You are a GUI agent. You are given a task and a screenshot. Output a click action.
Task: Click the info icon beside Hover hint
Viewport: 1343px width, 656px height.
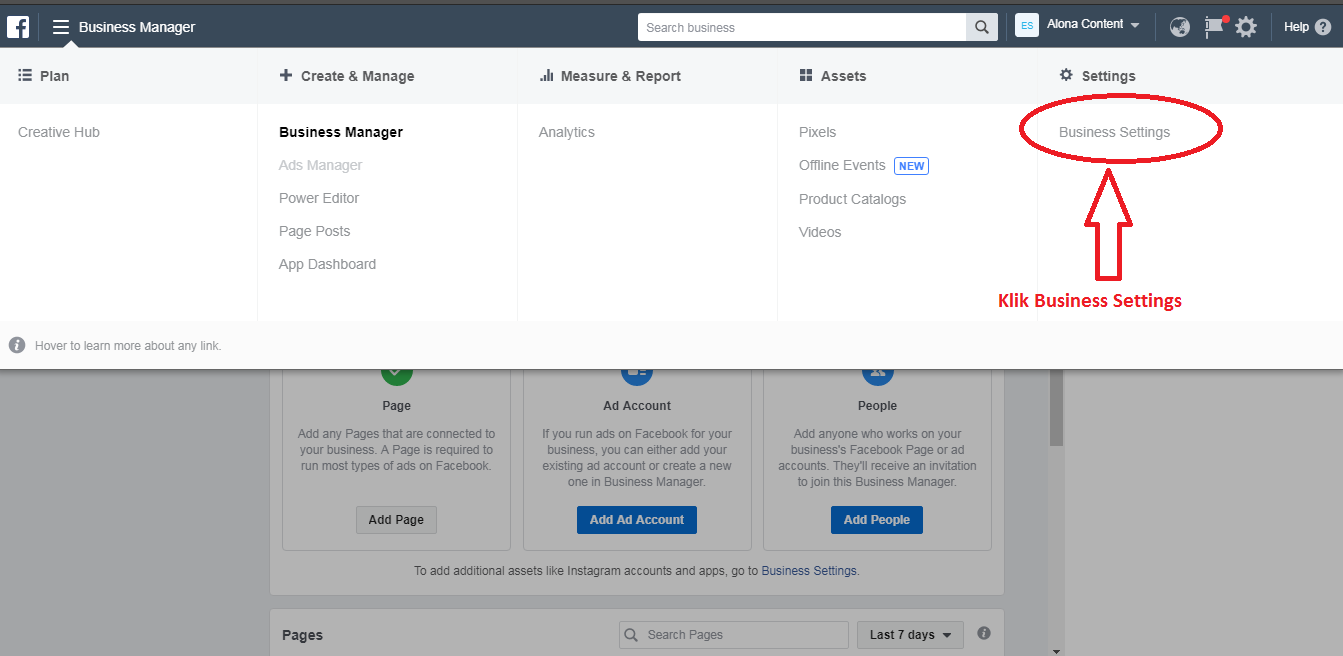click(x=17, y=345)
